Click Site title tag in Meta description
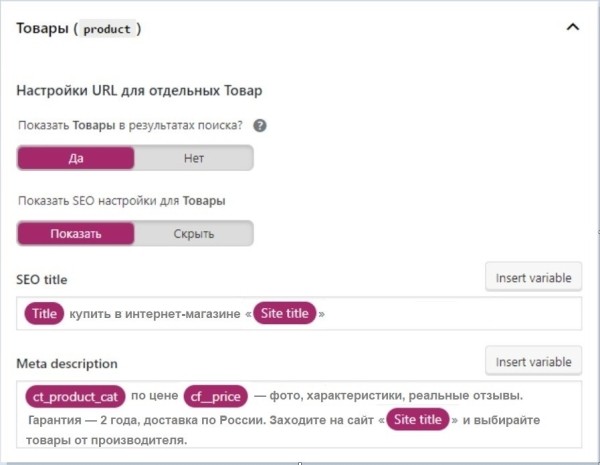This screenshot has height=465, width=600. click(x=418, y=420)
